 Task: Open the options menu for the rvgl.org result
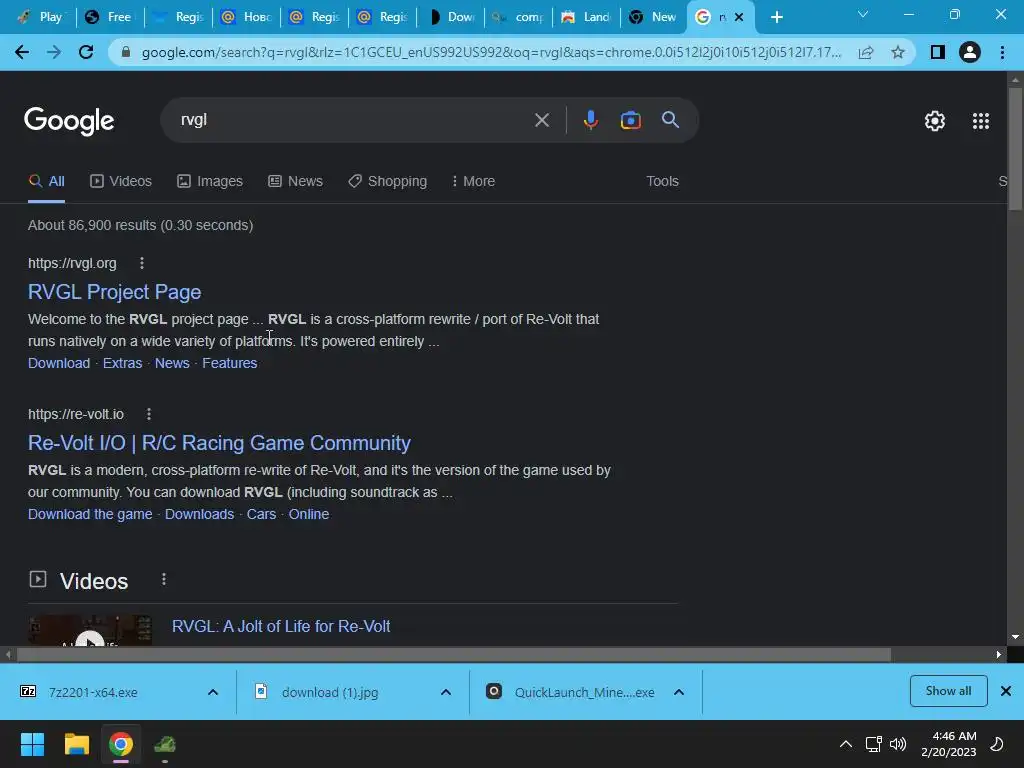[142, 263]
